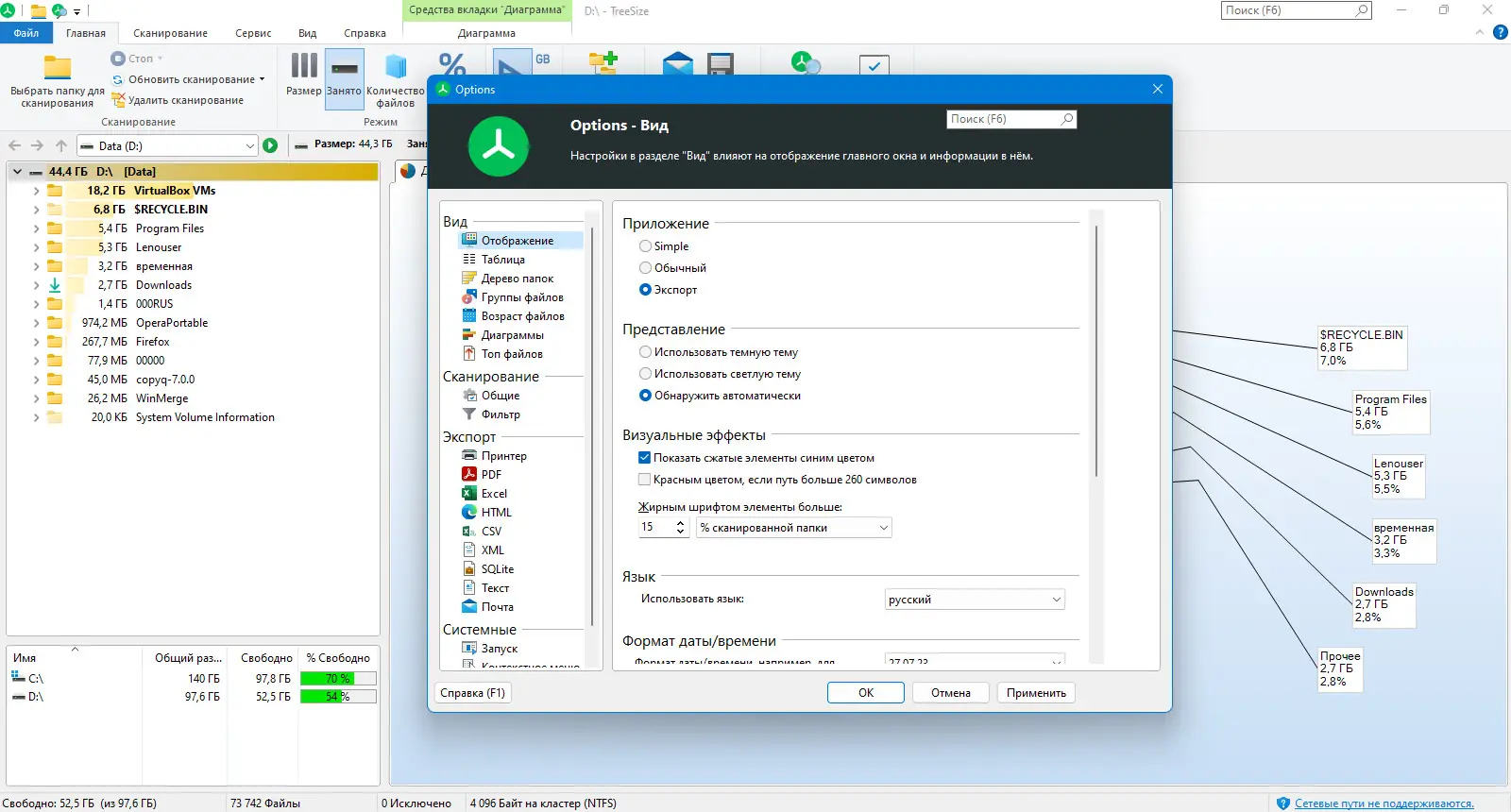Screen dimensions: 1511x812
Task: Open the Справка ribbon tab
Action: (x=365, y=33)
